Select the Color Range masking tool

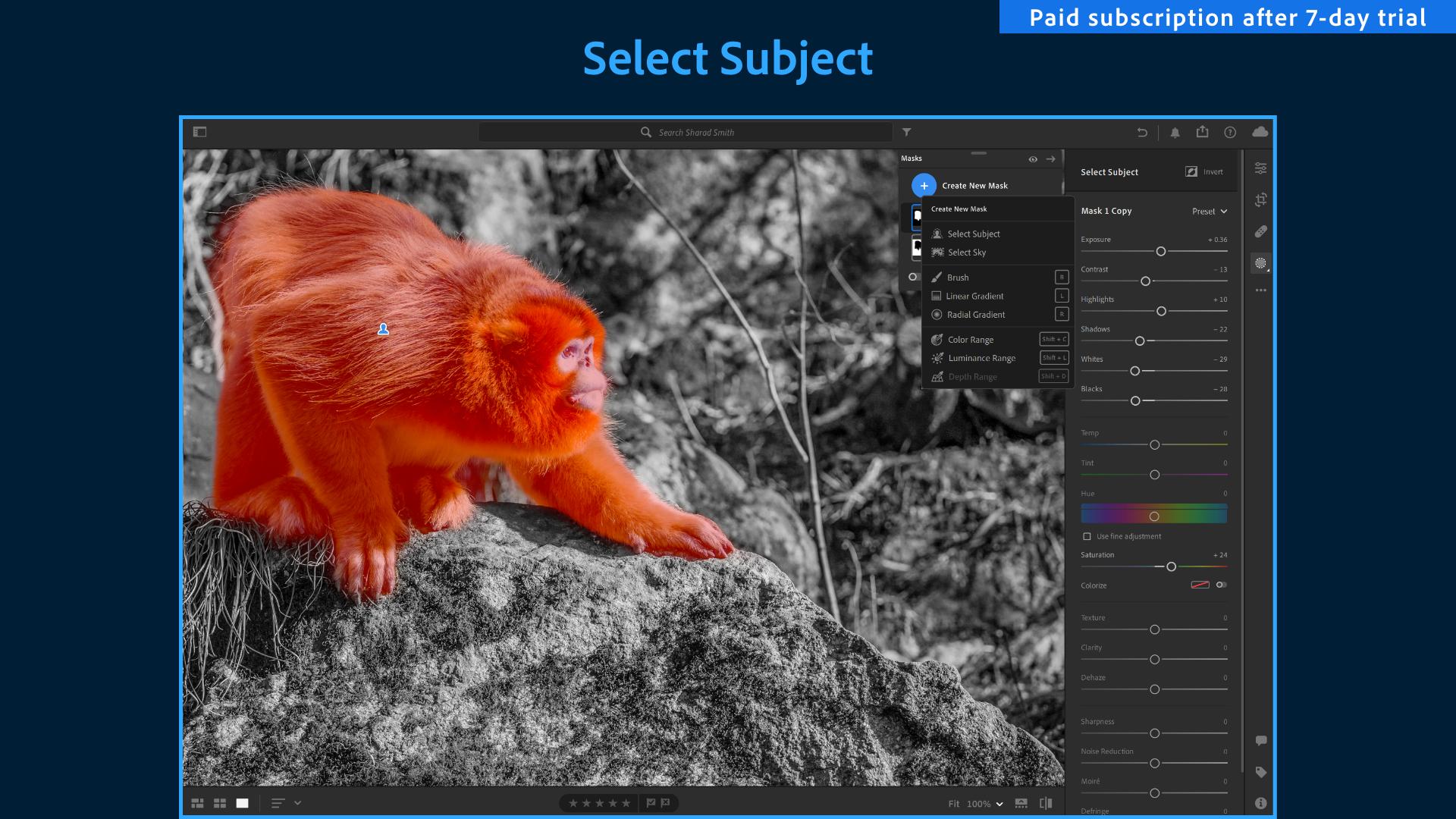970,339
